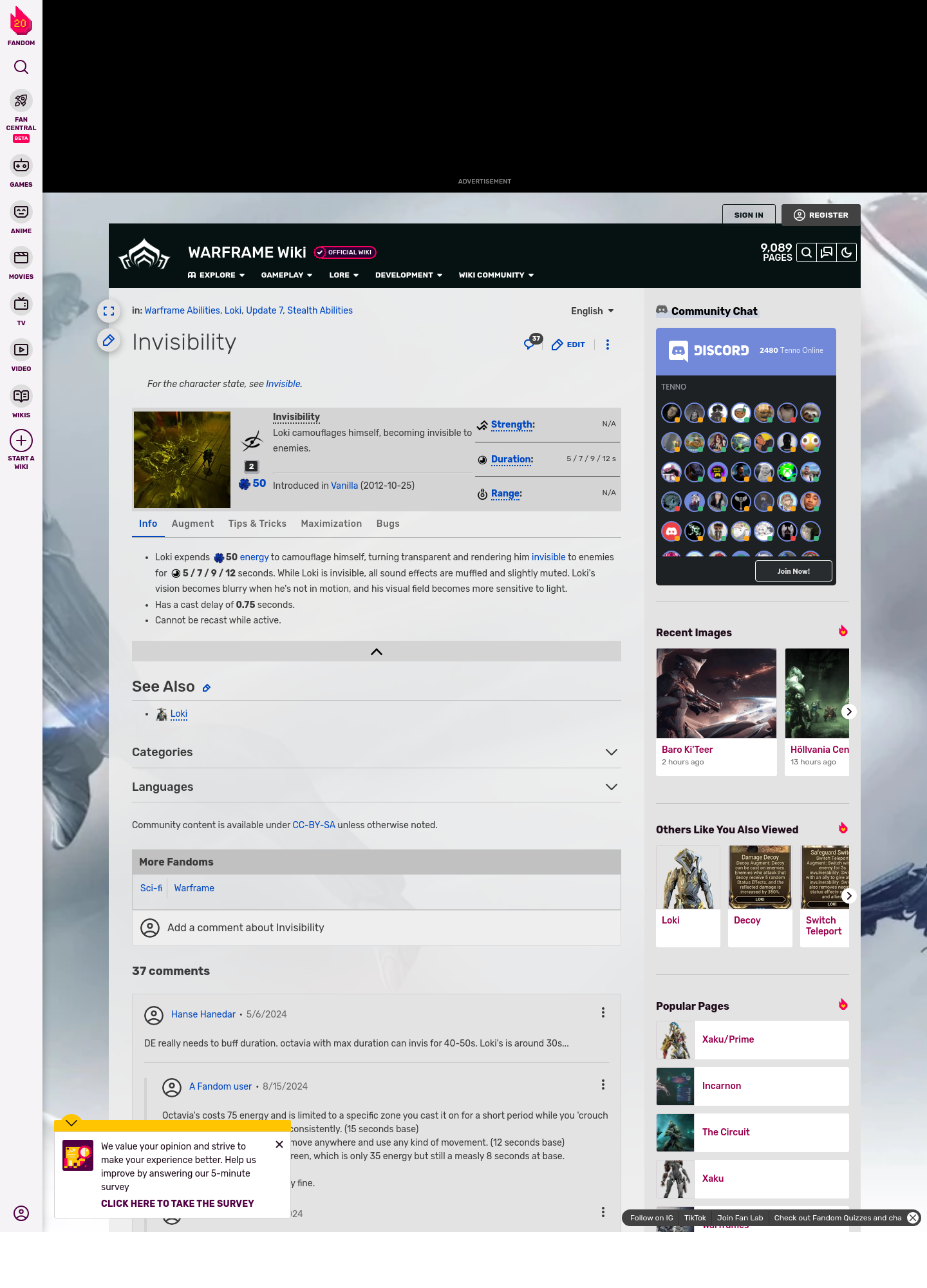Image resolution: width=927 pixels, height=1288 pixels.
Task: Open the Video sidebar icon
Action: click(21, 350)
